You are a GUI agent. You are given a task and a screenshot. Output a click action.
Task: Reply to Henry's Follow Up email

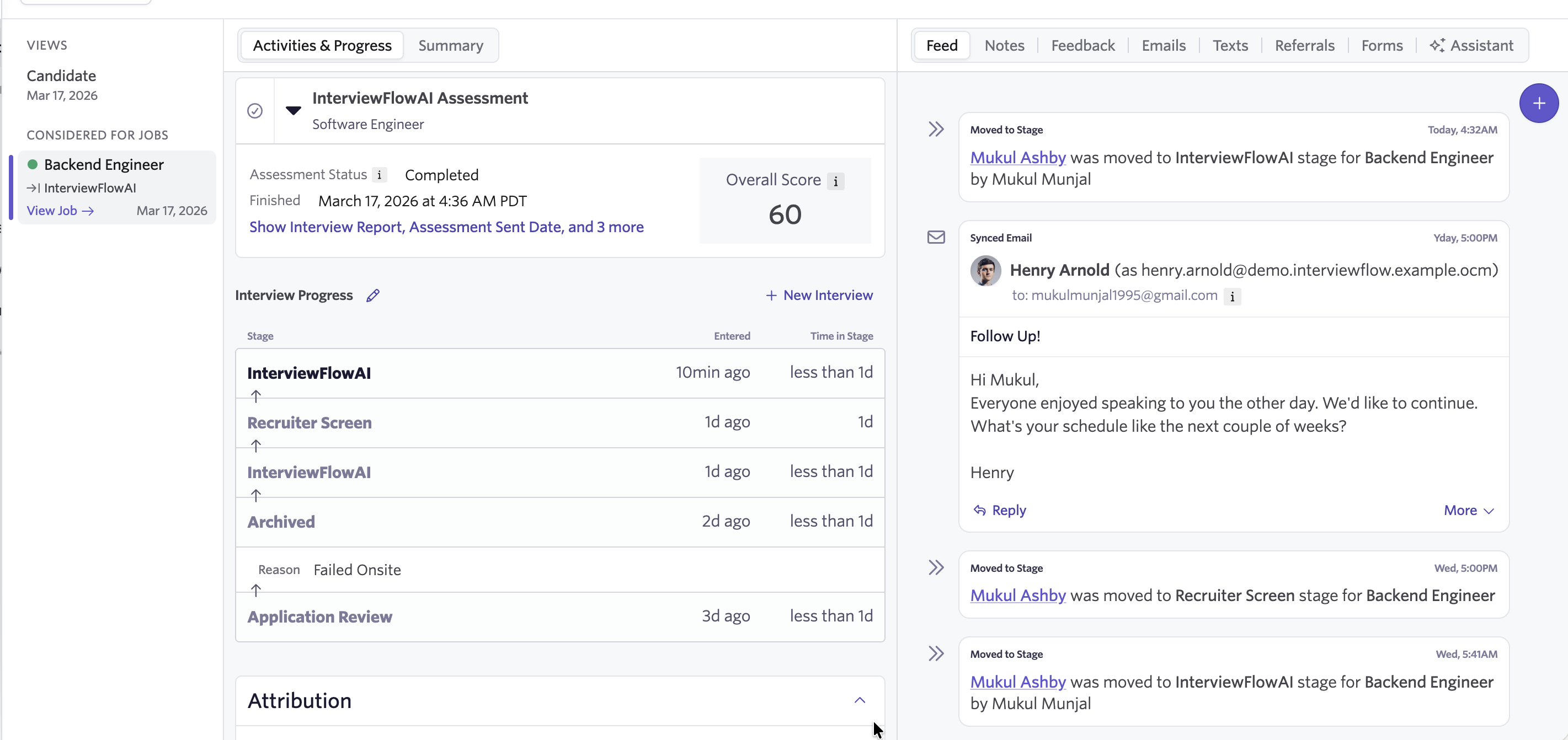(x=1000, y=511)
